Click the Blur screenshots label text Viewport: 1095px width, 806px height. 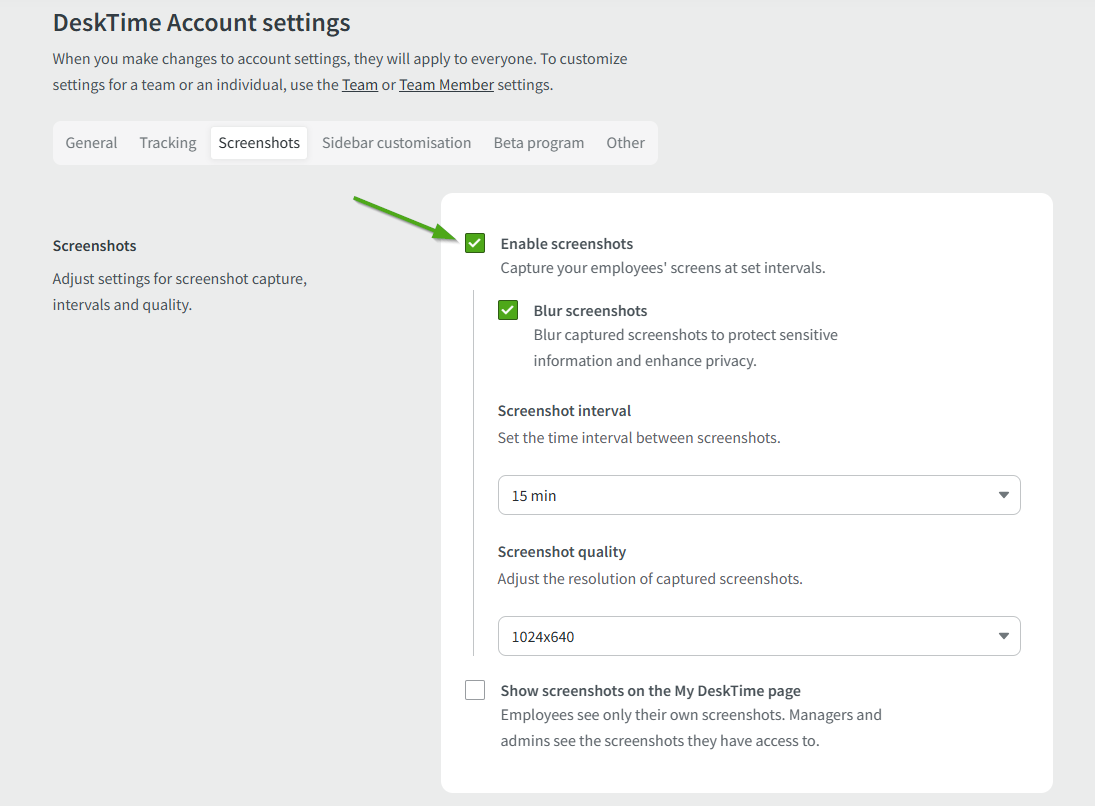[x=590, y=311]
